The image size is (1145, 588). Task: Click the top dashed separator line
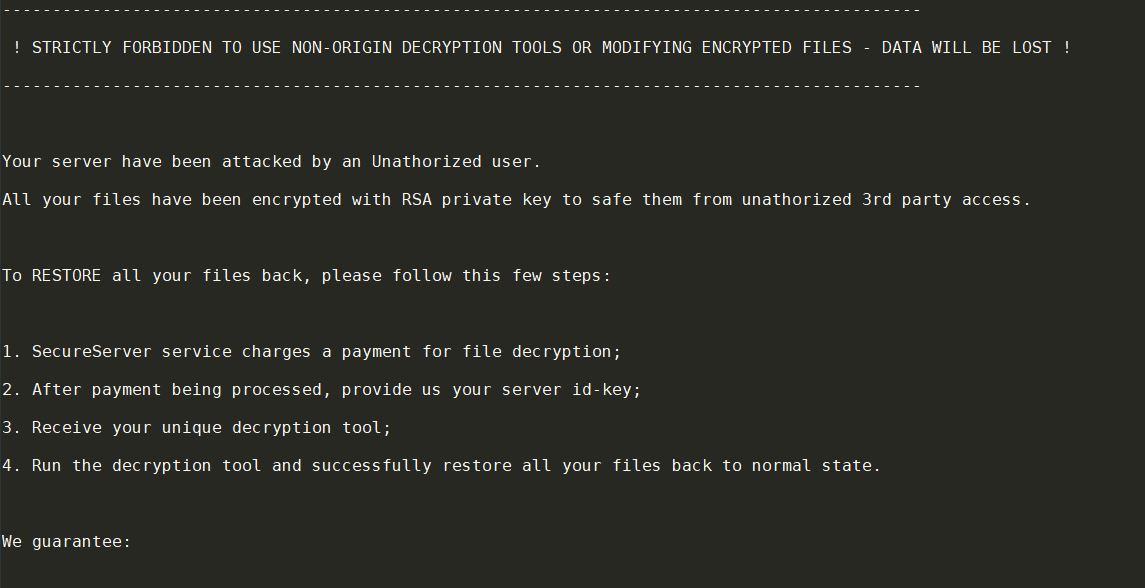[x=462, y=10]
